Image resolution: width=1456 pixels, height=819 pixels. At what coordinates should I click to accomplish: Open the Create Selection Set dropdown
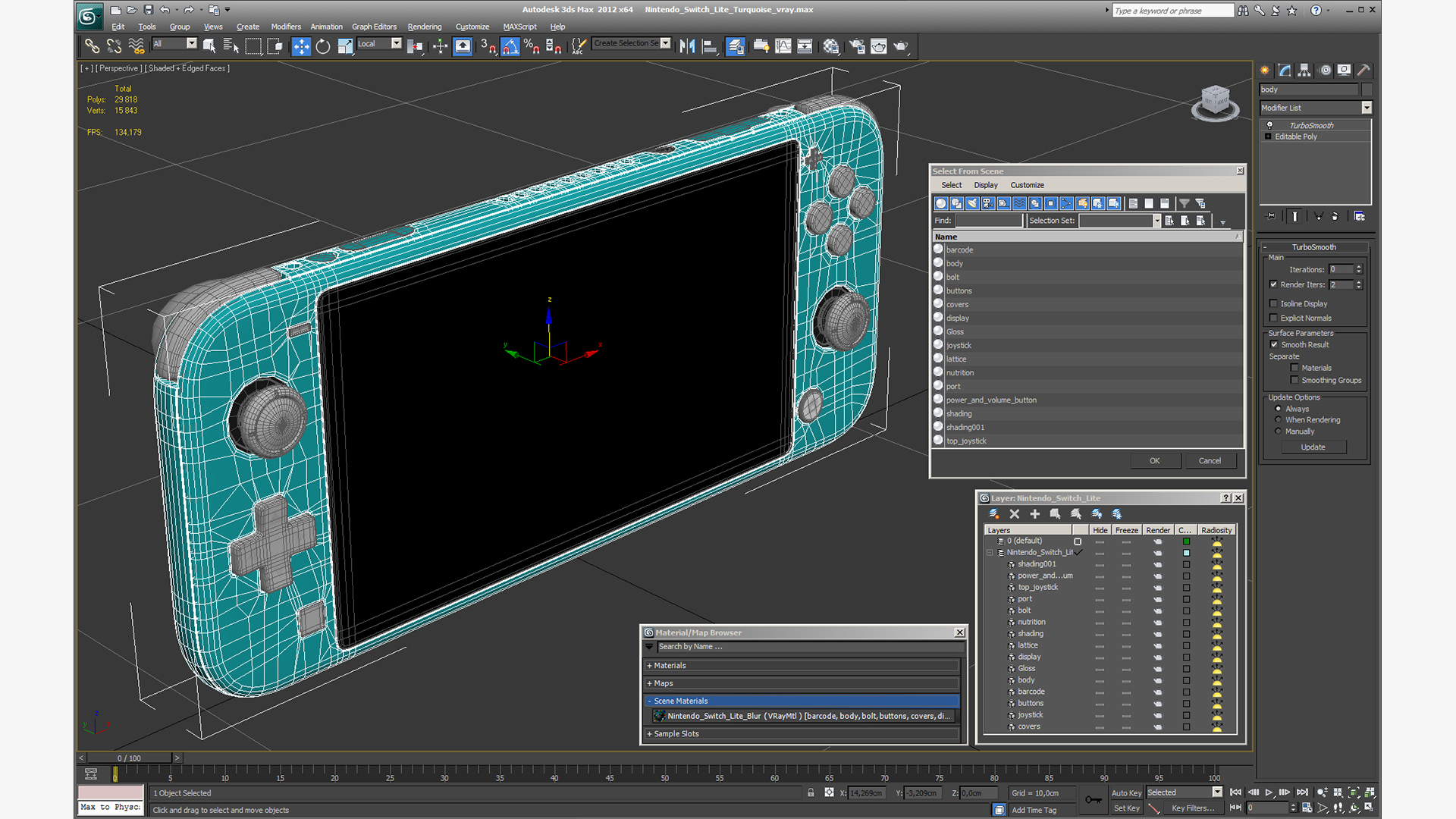[x=666, y=43]
